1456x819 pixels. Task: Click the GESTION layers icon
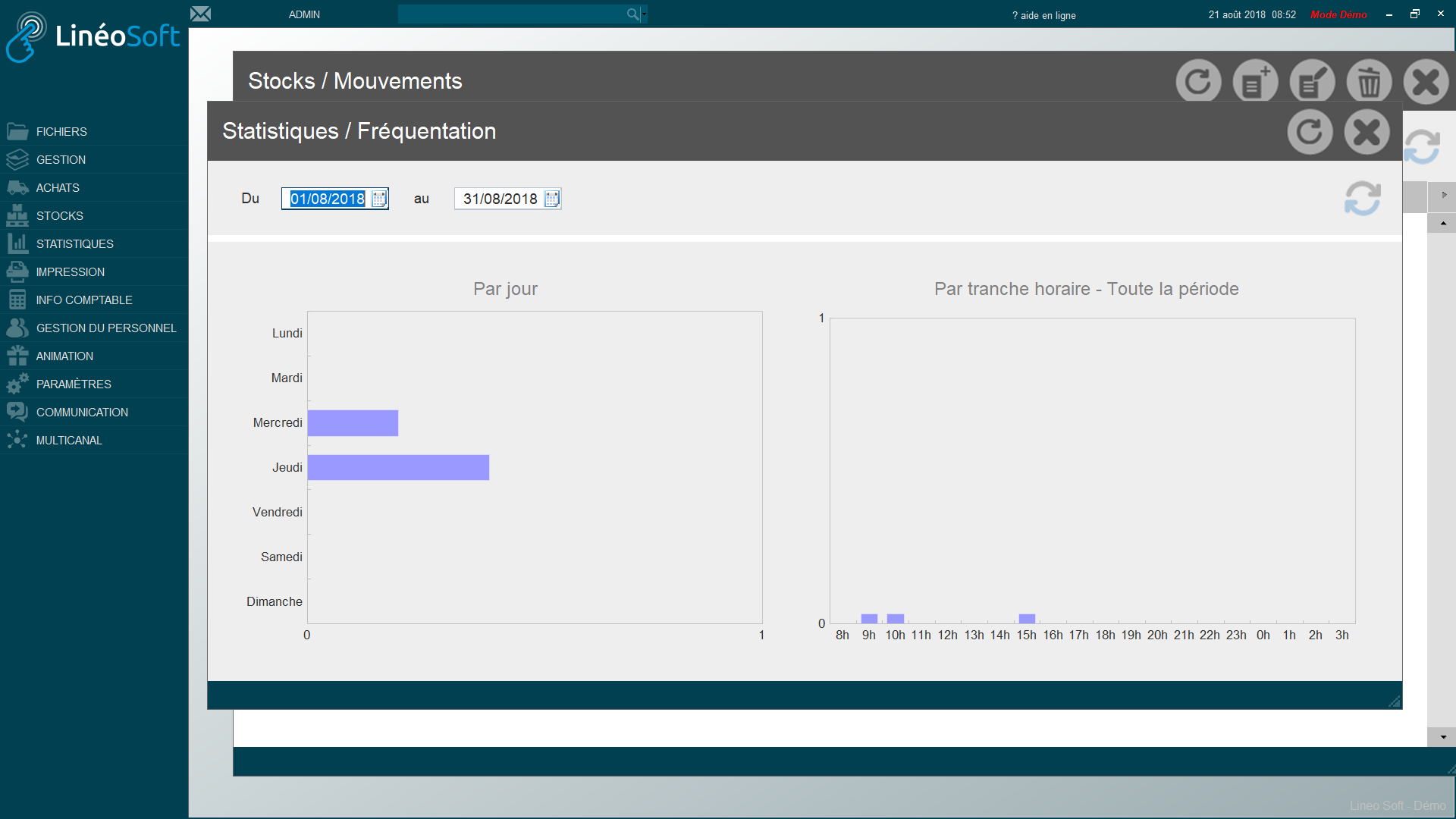tap(17, 159)
